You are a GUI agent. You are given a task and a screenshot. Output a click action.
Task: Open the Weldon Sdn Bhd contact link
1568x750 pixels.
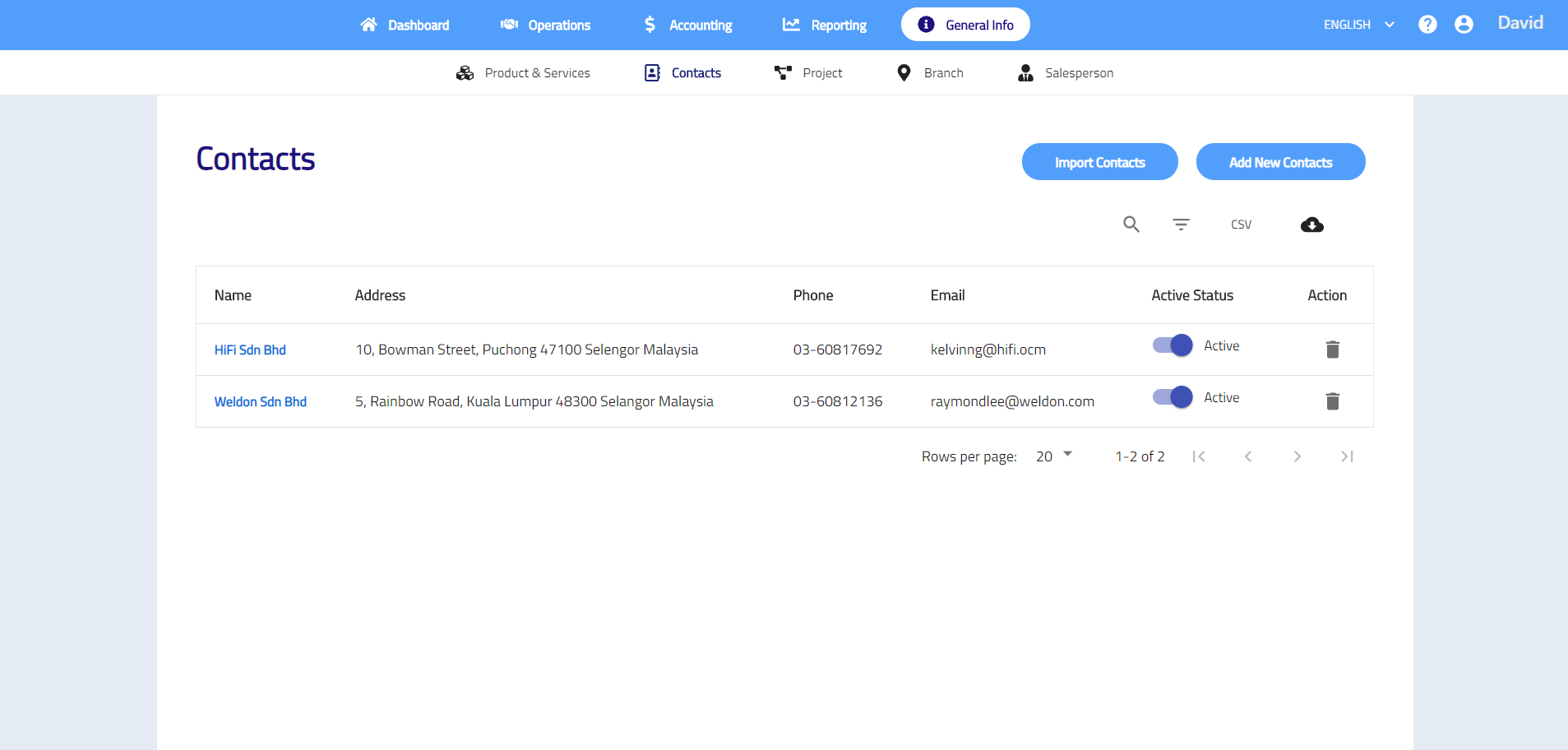pyautogui.click(x=260, y=401)
